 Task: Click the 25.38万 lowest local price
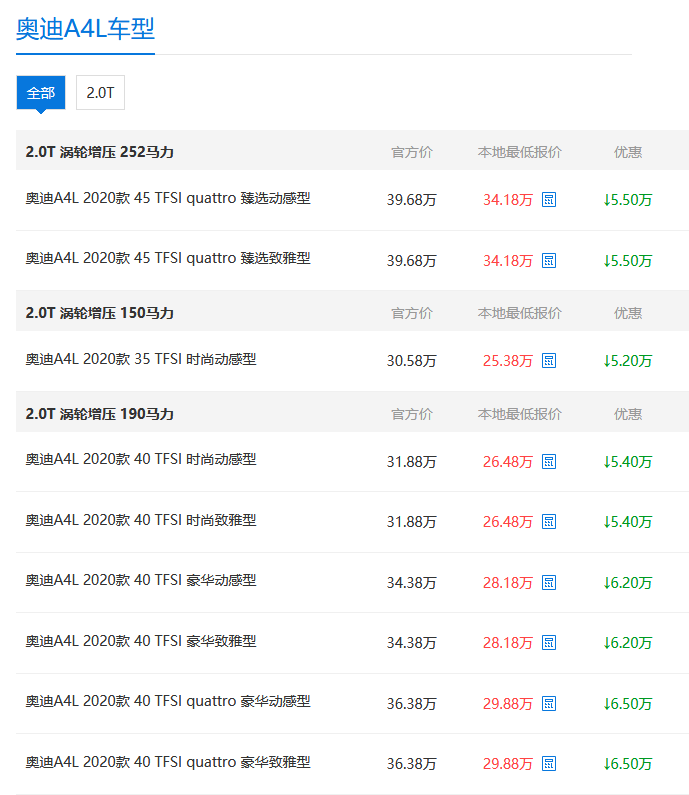507,361
